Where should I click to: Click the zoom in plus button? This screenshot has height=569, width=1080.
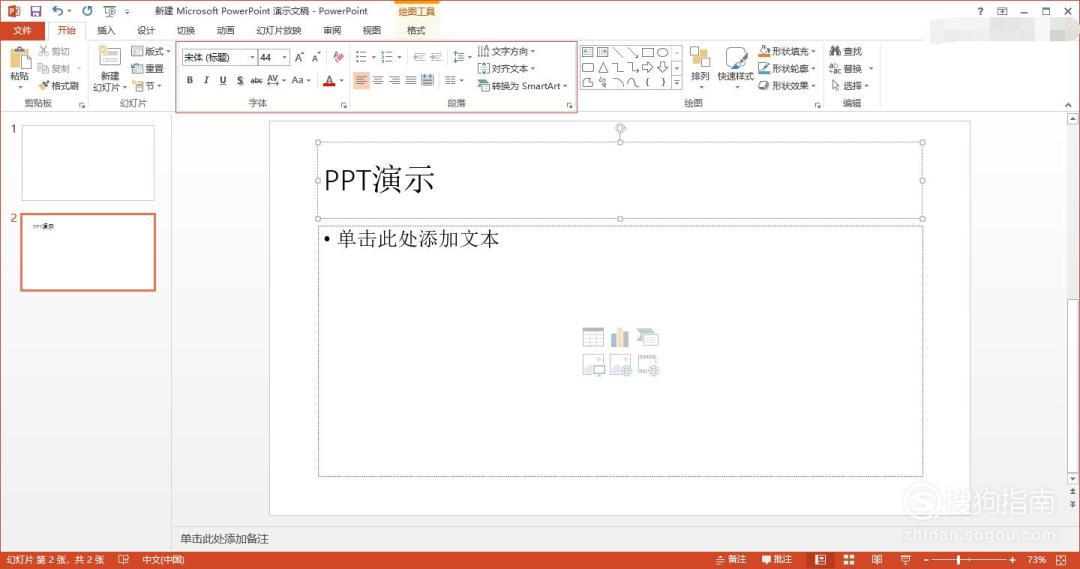click(1012, 560)
